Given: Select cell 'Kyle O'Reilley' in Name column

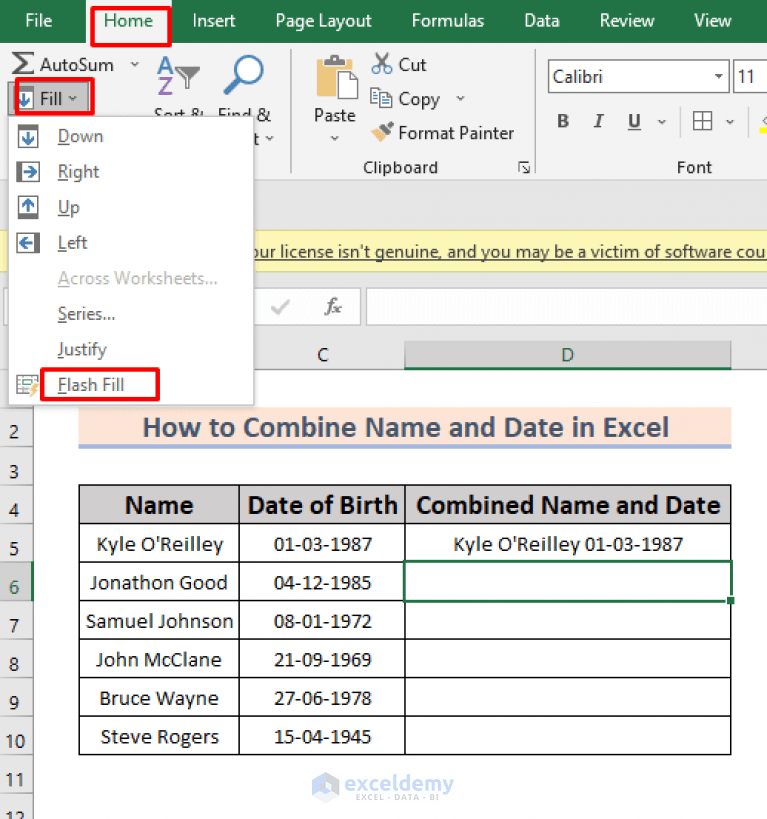Looking at the screenshot, I should click(x=159, y=543).
